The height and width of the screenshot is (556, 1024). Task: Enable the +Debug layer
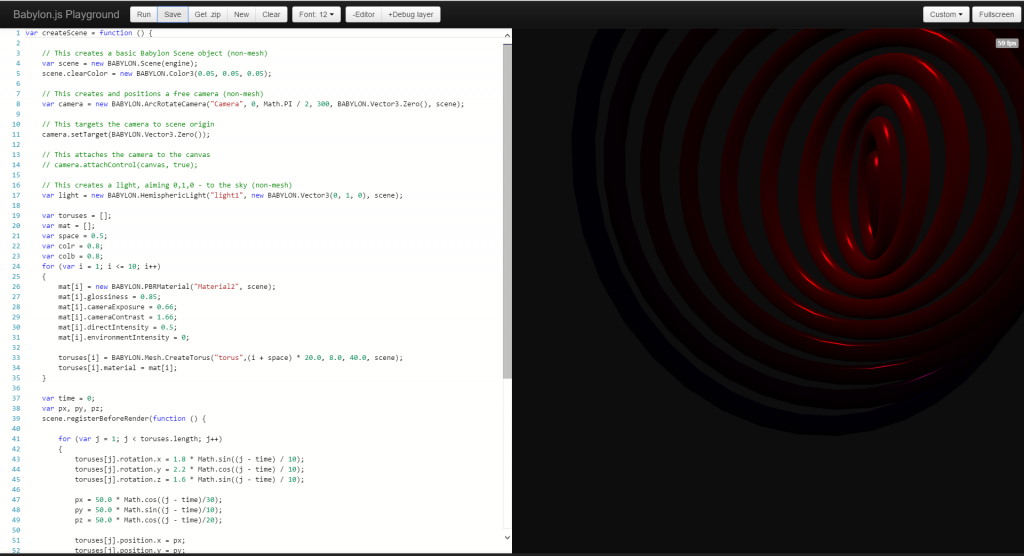pyautogui.click(x=411, y=14)
